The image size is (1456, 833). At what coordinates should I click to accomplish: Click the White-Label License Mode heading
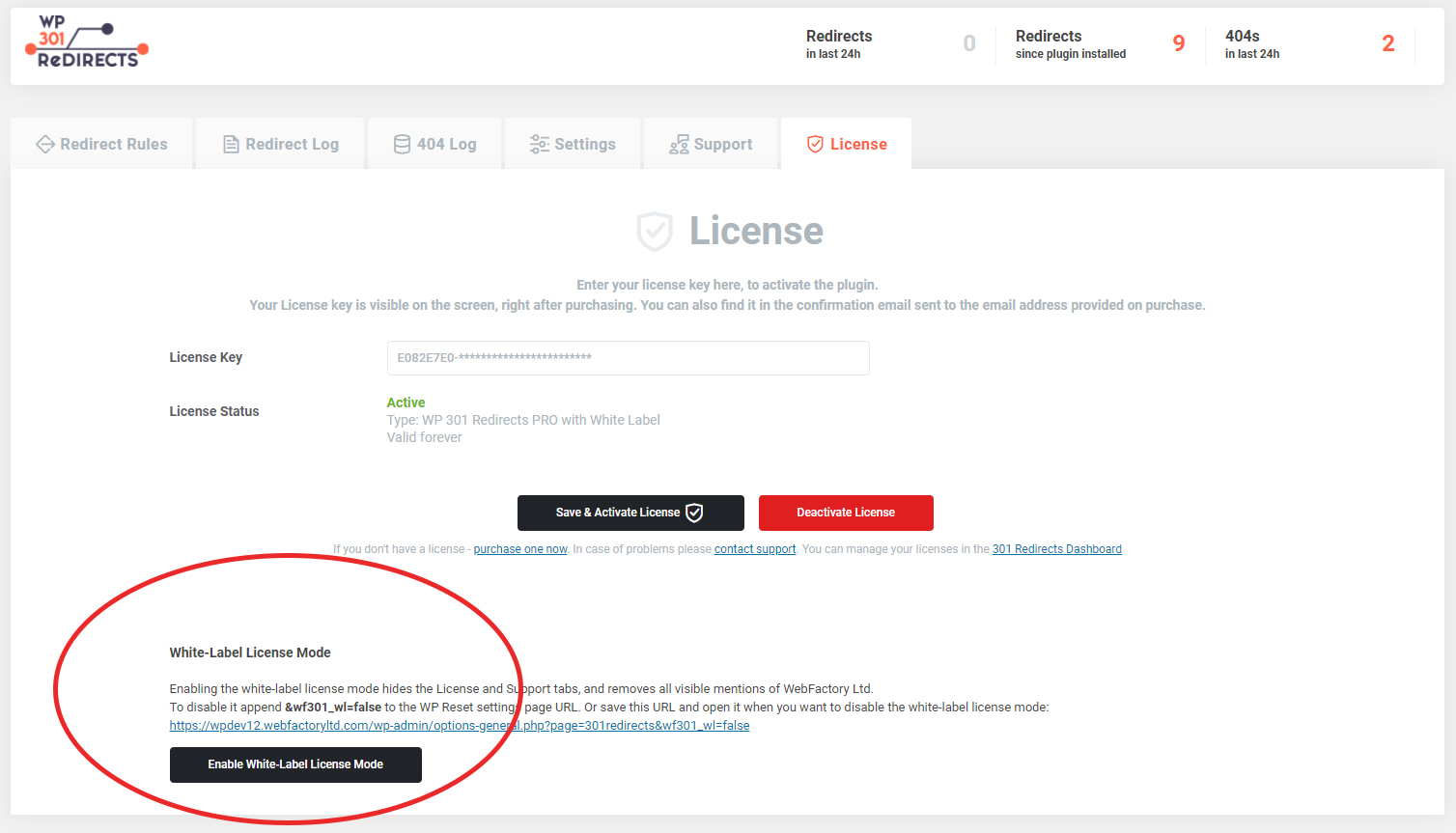point(250,653)
